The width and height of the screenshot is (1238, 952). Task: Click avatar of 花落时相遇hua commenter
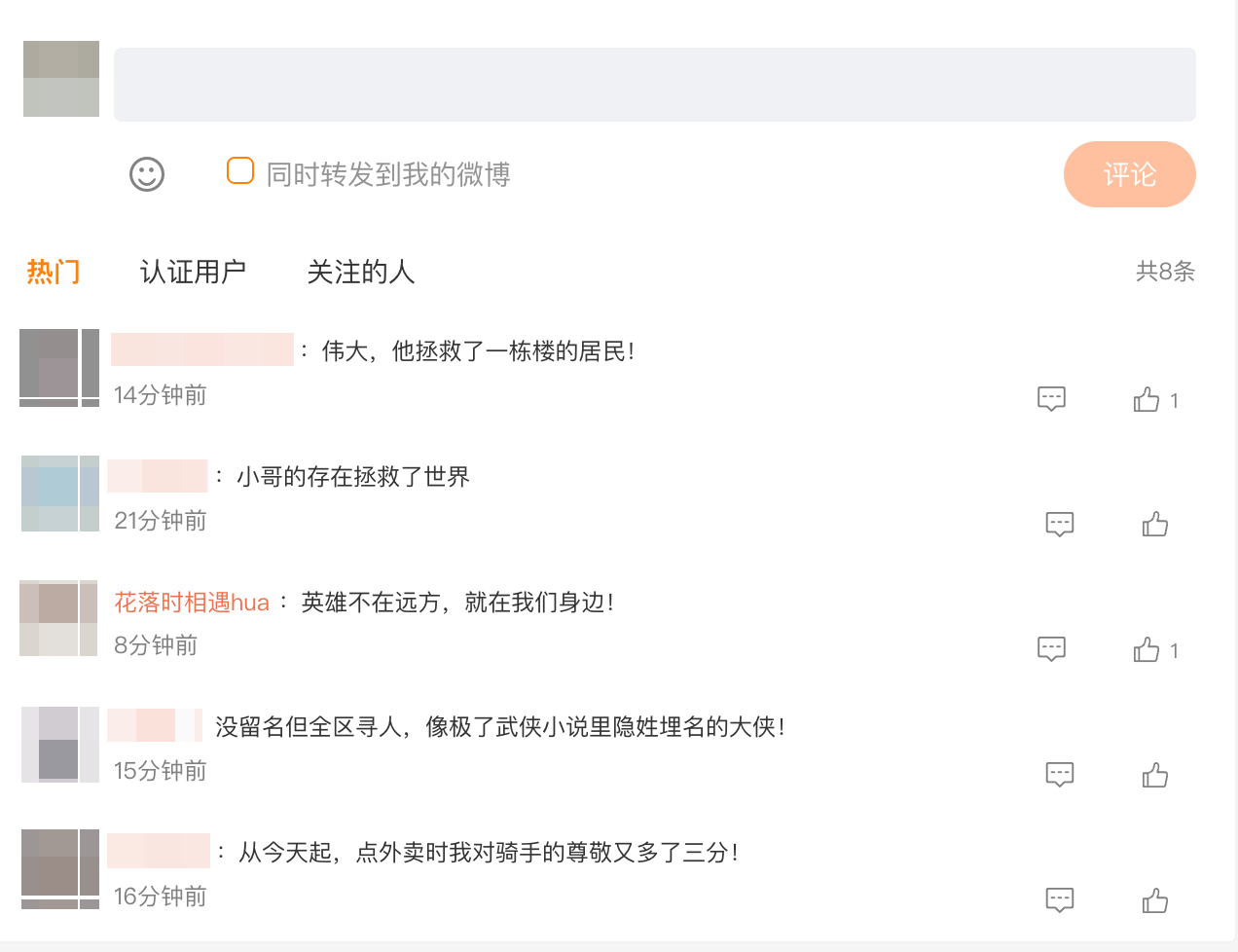coord(59,618)
